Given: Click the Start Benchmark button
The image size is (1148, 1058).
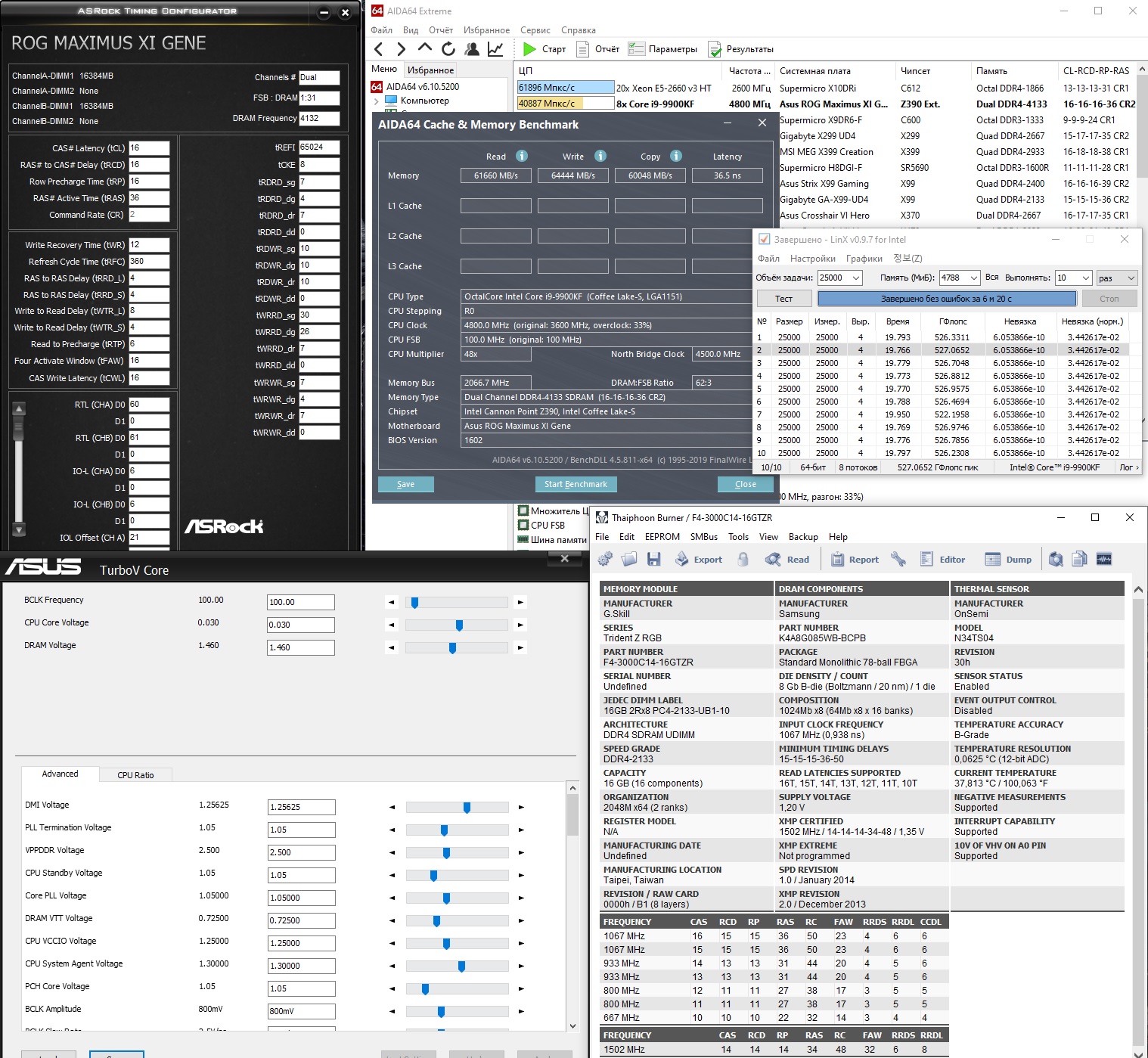Looking at the screenshot, I should click(x=576, y=484).
